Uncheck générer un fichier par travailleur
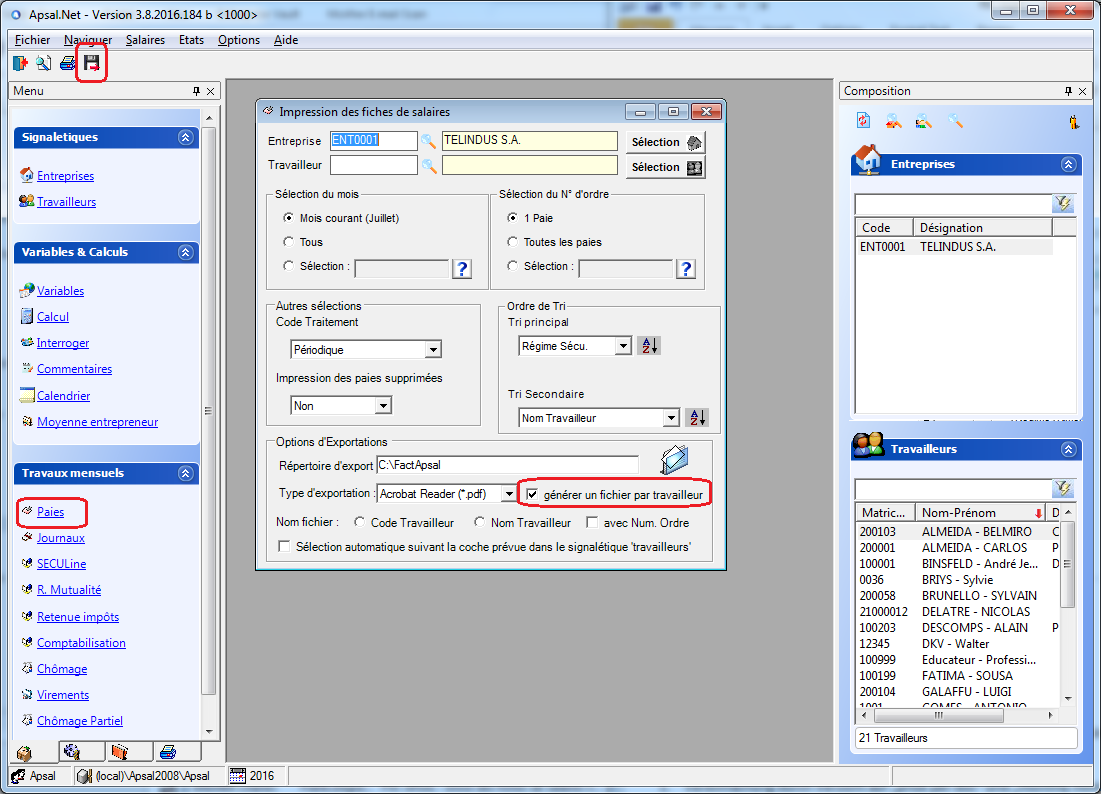Screen dimensions: 1101x794 [532, 494]
